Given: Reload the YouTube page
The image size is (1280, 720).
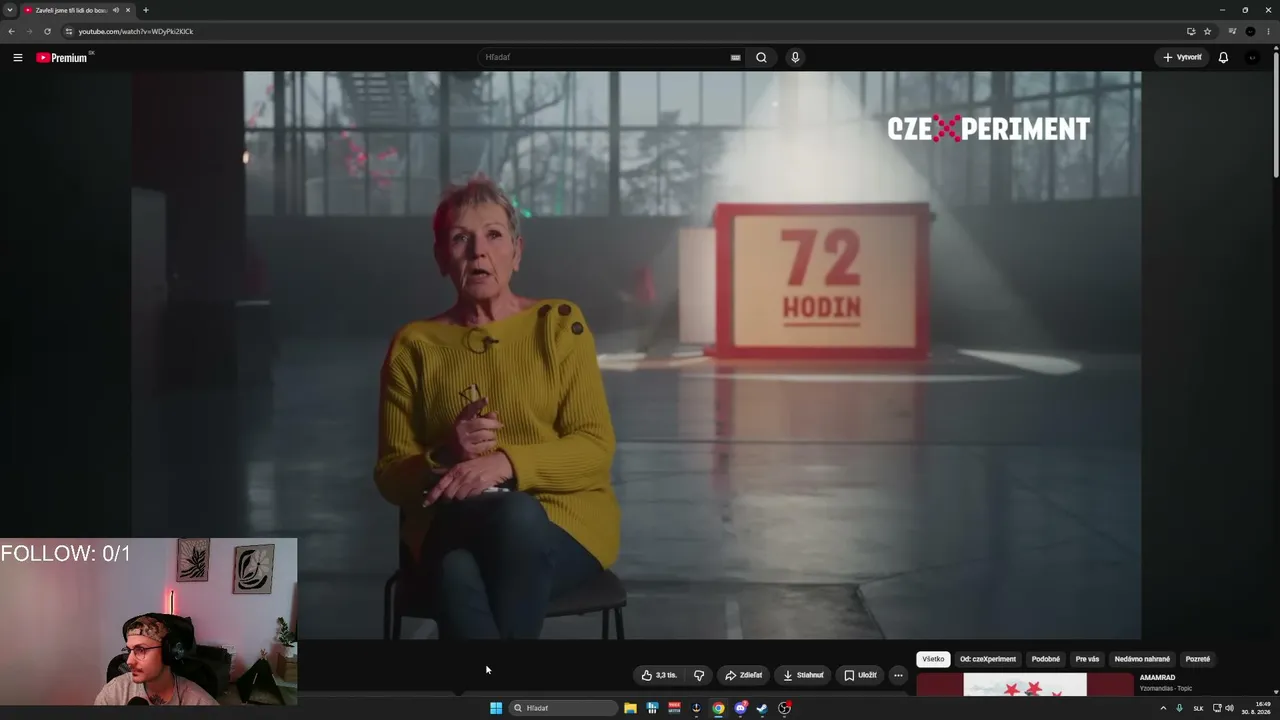Looking at the screenshot, I should pyautogui.click(x=47, y=31).
